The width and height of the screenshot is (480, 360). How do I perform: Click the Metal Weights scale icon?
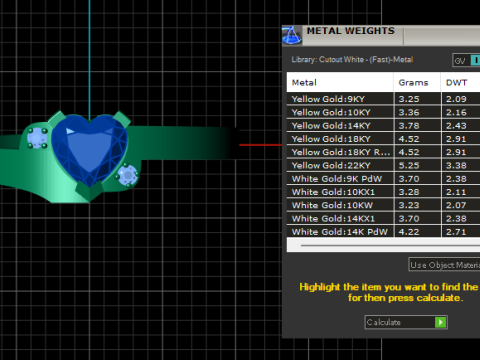292,35
